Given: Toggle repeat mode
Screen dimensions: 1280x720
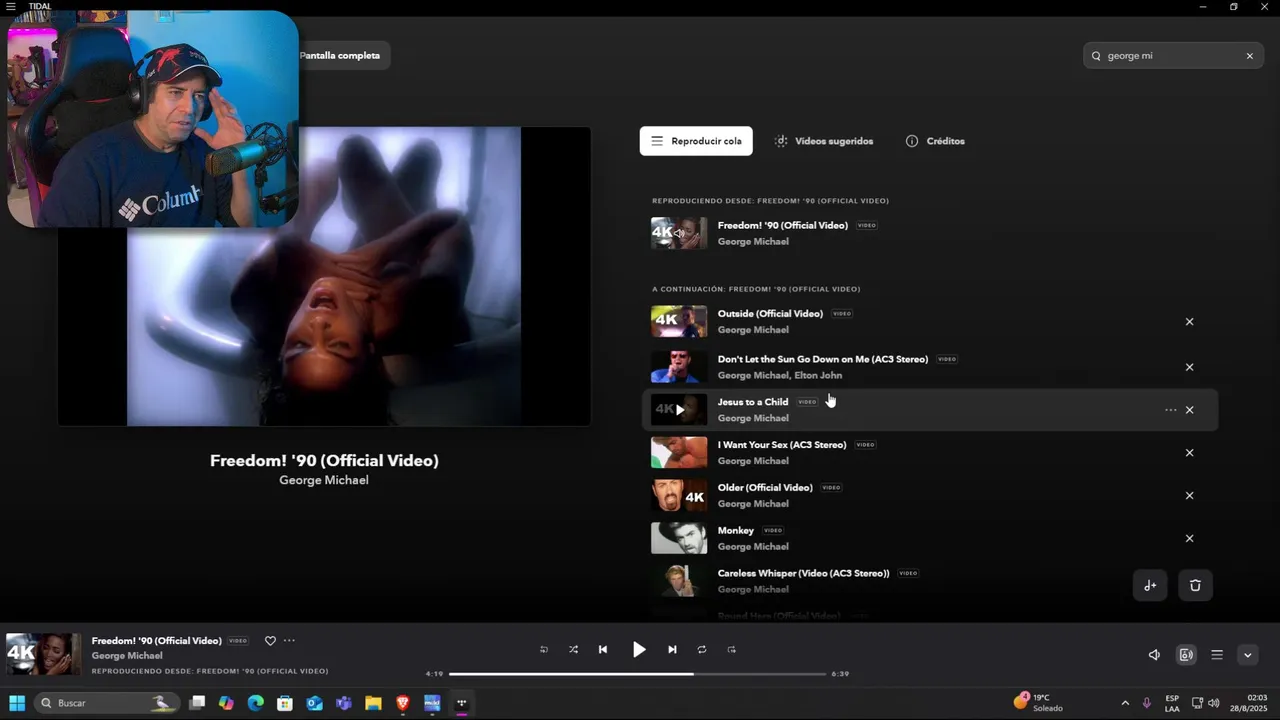Looking at the screenshot, I should click(702, 650).
